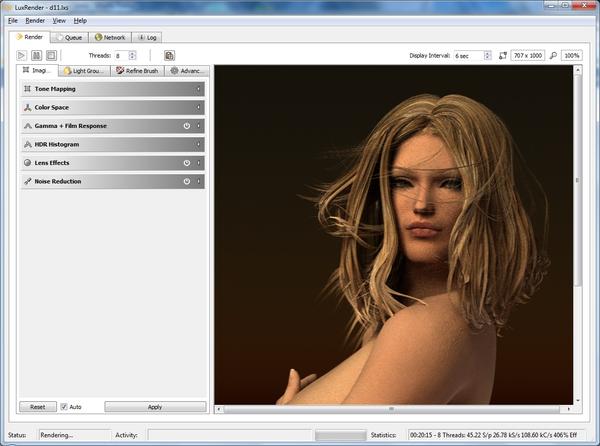Switch to the Log tab
The width and height of the screenshot is (600, 446).
pyautogui.click(x=147, y=37)
